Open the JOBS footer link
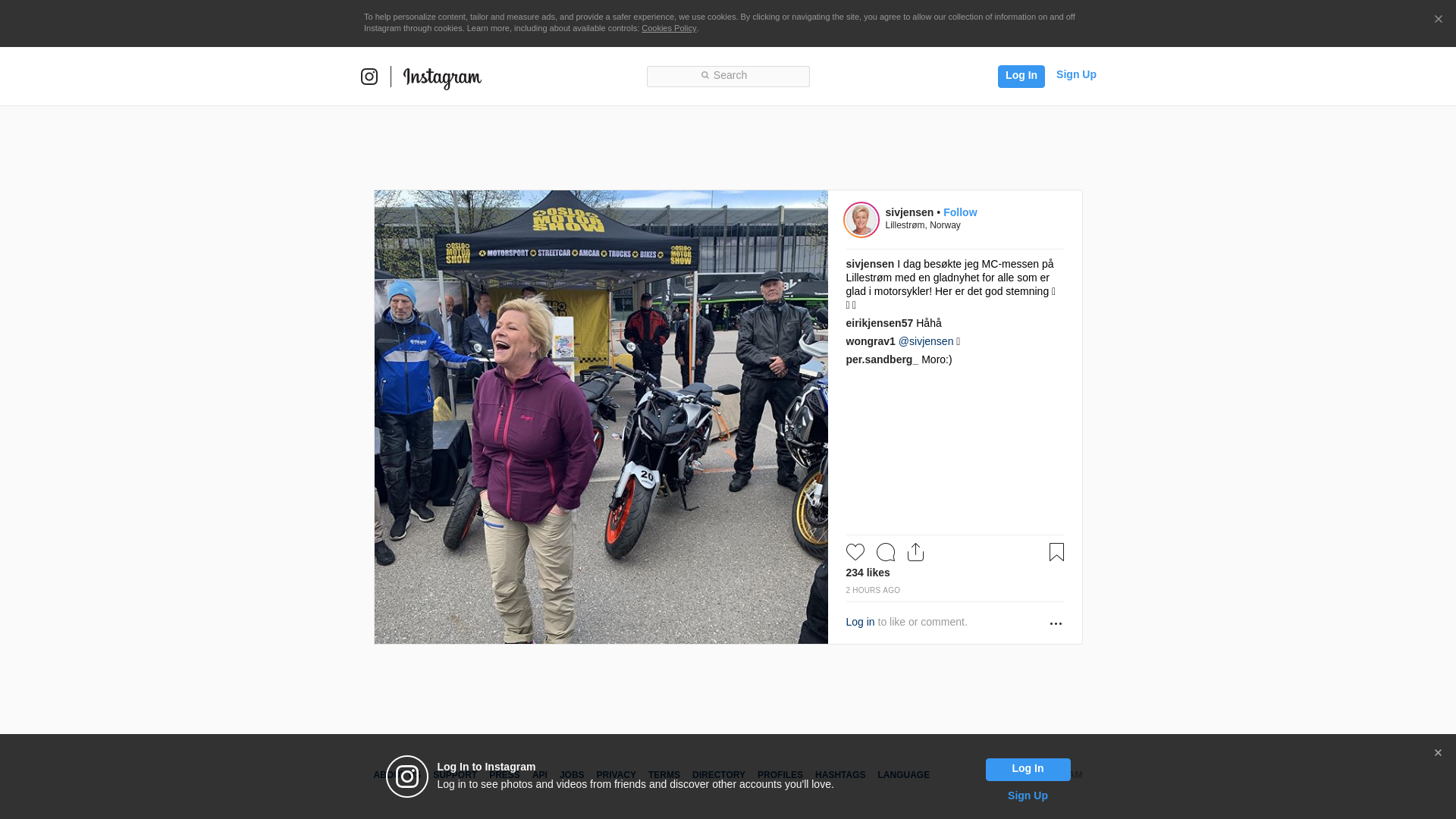 pyautogui.click(x=572, y=775)
